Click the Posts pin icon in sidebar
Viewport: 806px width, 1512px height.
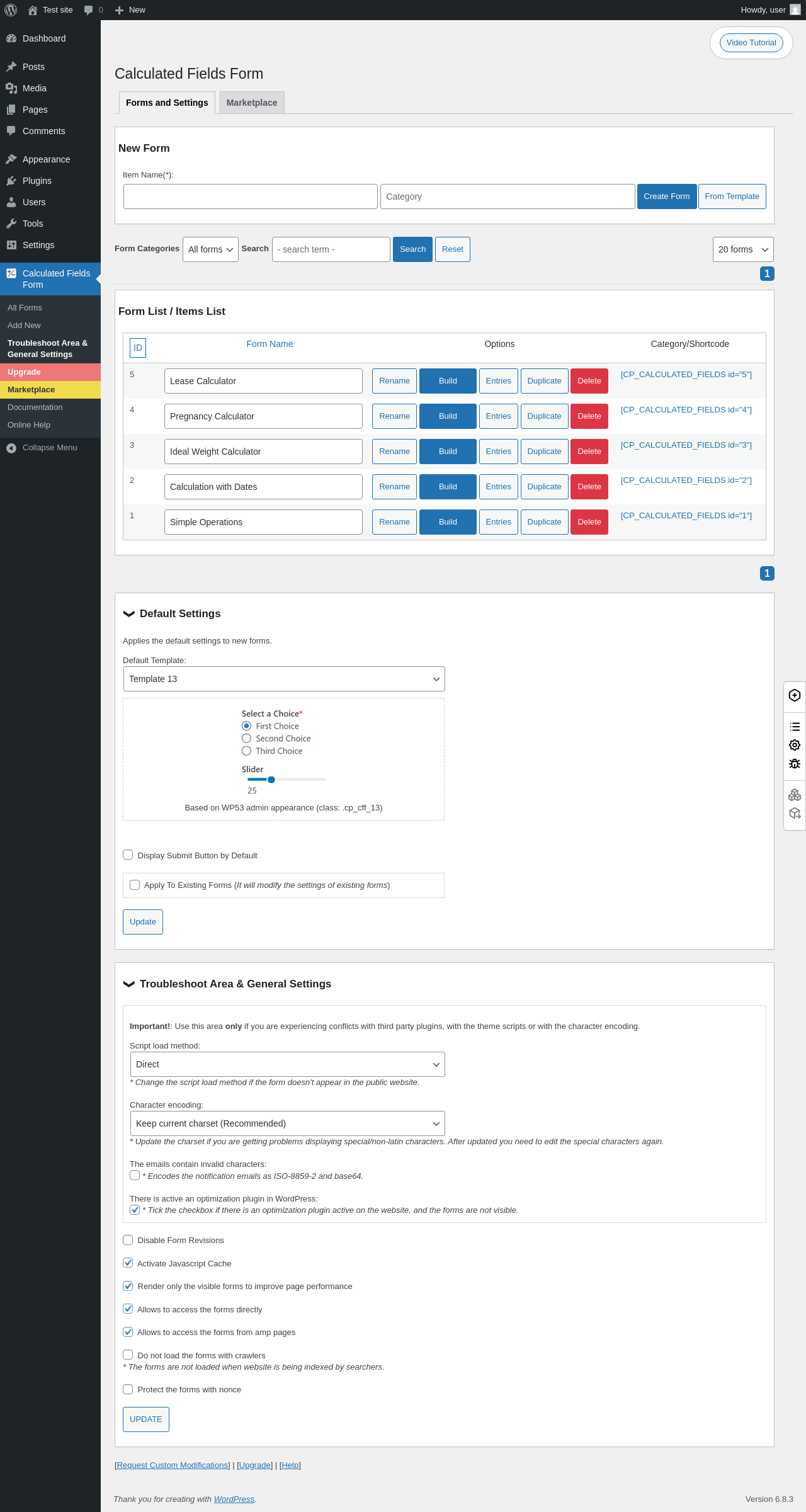(11, 67)
